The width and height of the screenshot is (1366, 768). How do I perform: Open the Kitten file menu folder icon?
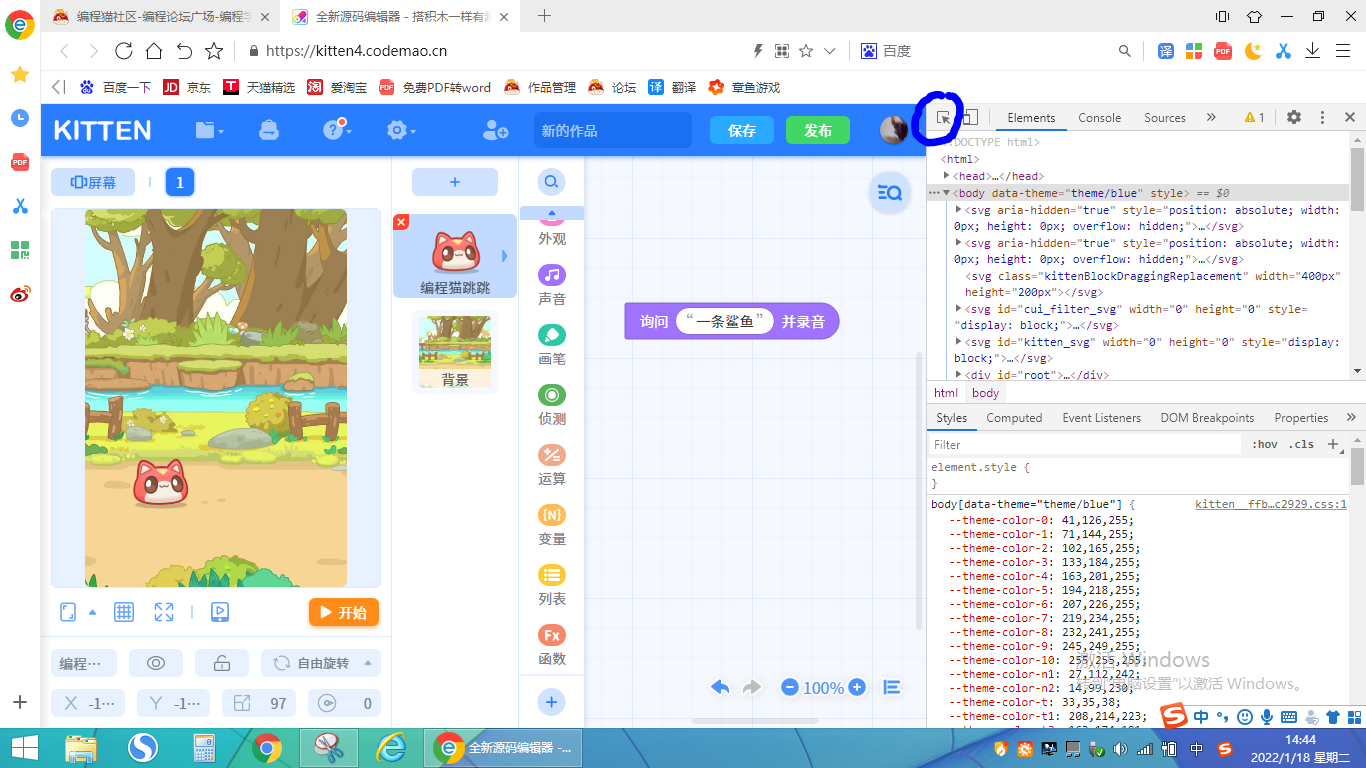pos(209,130)
